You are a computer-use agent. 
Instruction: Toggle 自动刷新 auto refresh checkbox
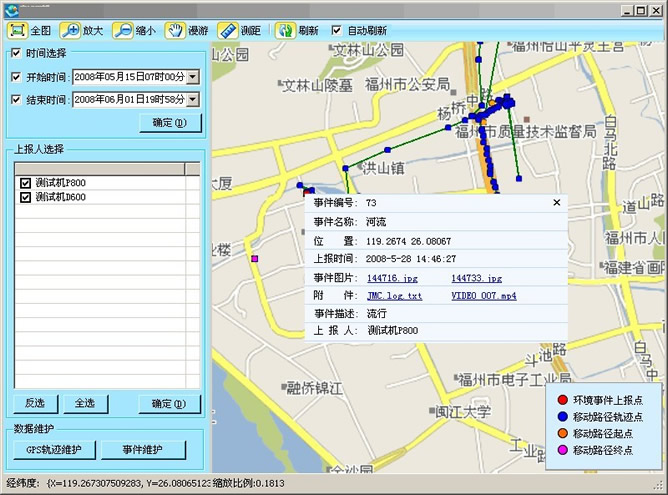click(x=336, y=30)
